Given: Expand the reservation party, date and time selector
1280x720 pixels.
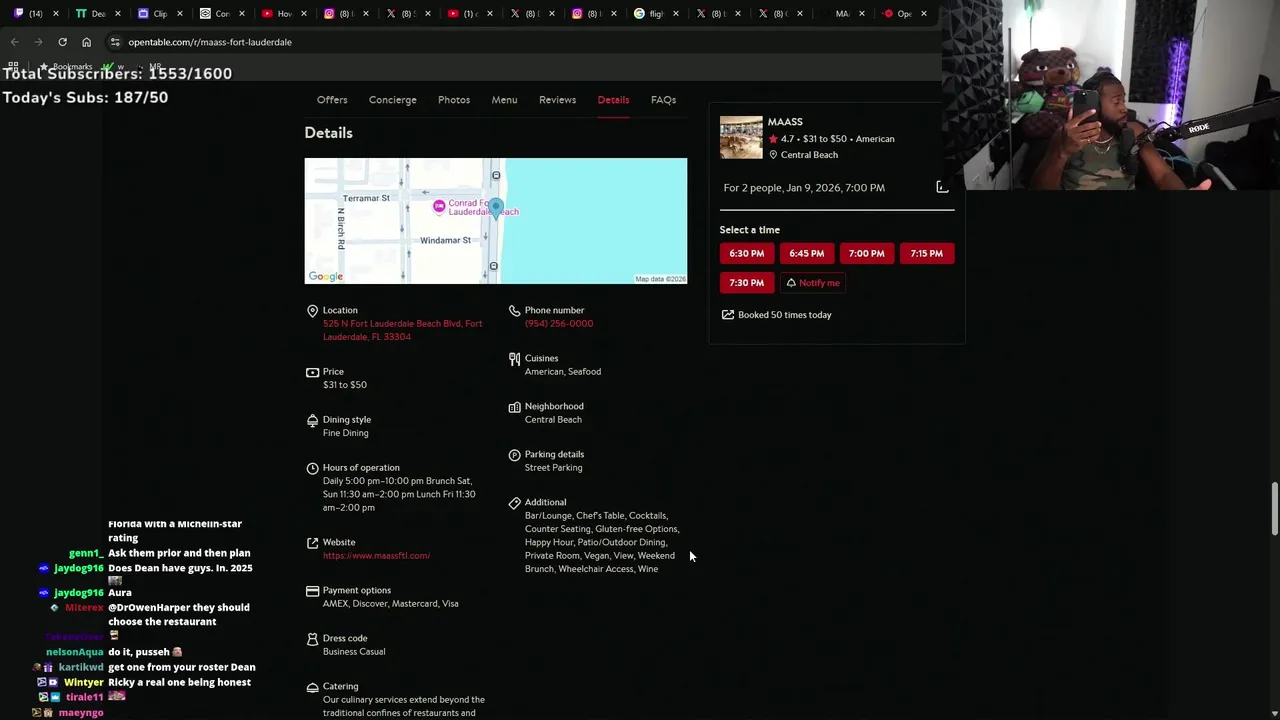Looking at the screenshot, I should 836,188.
